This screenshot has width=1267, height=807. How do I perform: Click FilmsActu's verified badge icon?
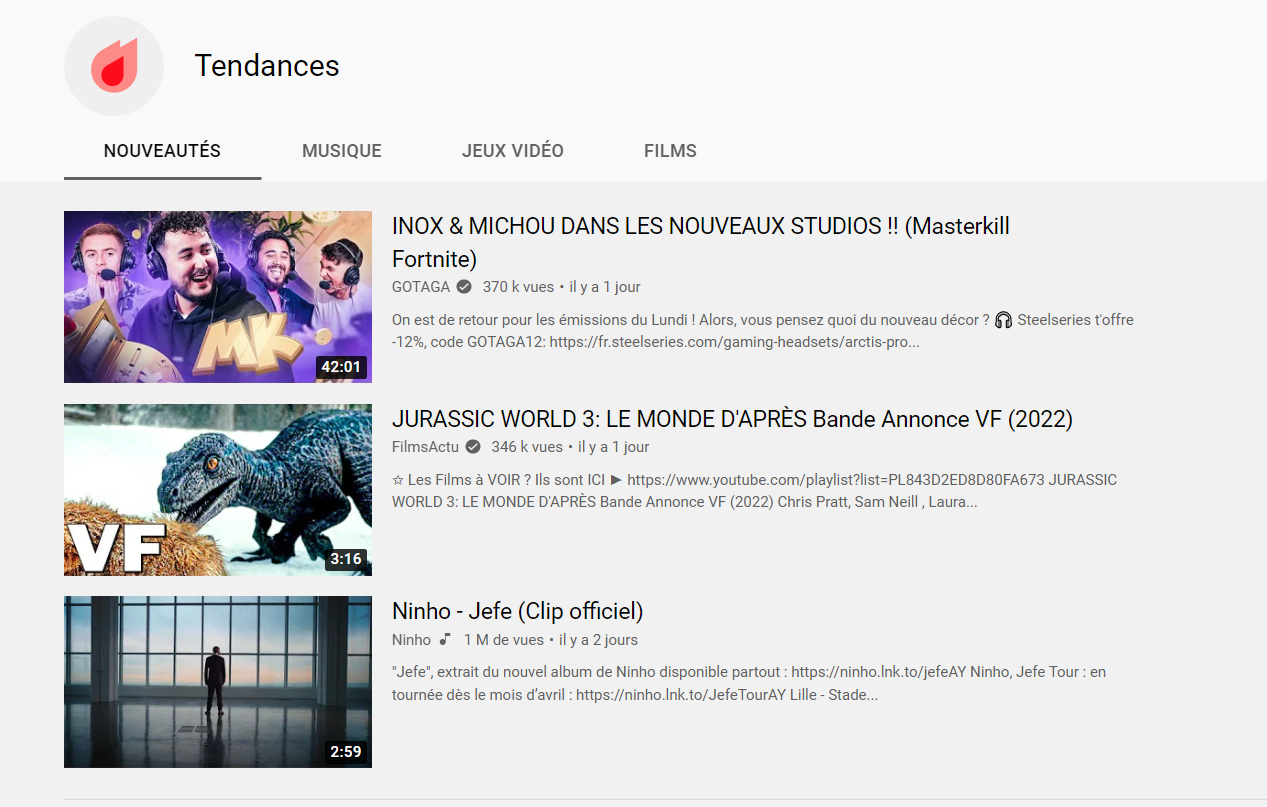472,447
